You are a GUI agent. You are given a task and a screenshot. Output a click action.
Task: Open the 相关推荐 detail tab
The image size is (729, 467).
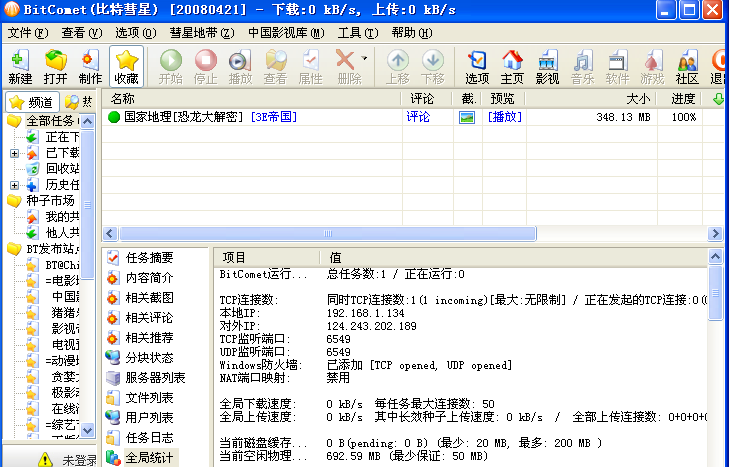pyautogui.click(x=142, y=338)
